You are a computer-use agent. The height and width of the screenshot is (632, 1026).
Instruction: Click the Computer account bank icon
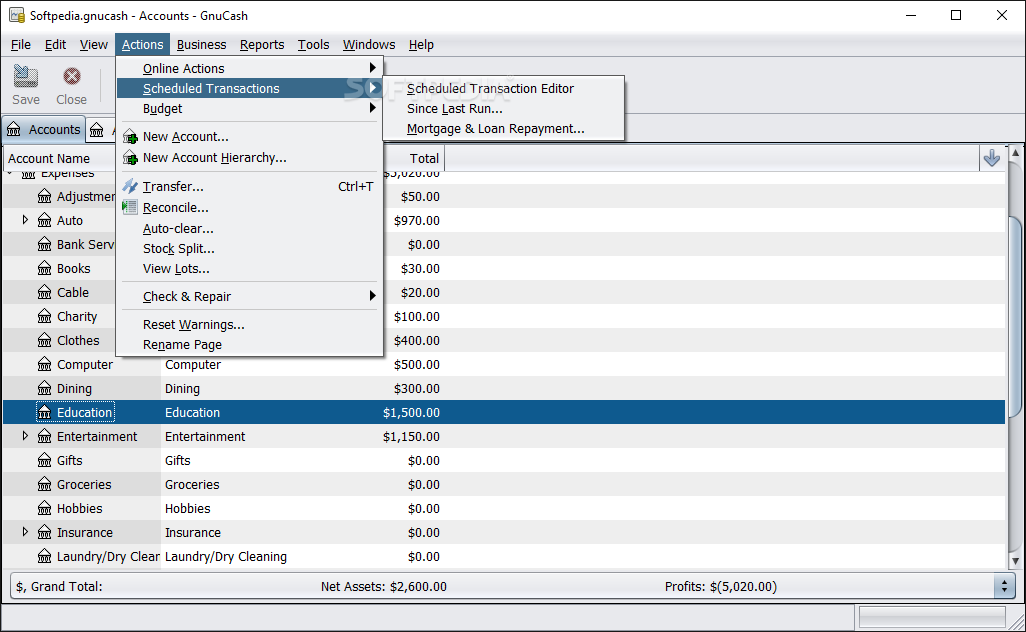[44, 364]
